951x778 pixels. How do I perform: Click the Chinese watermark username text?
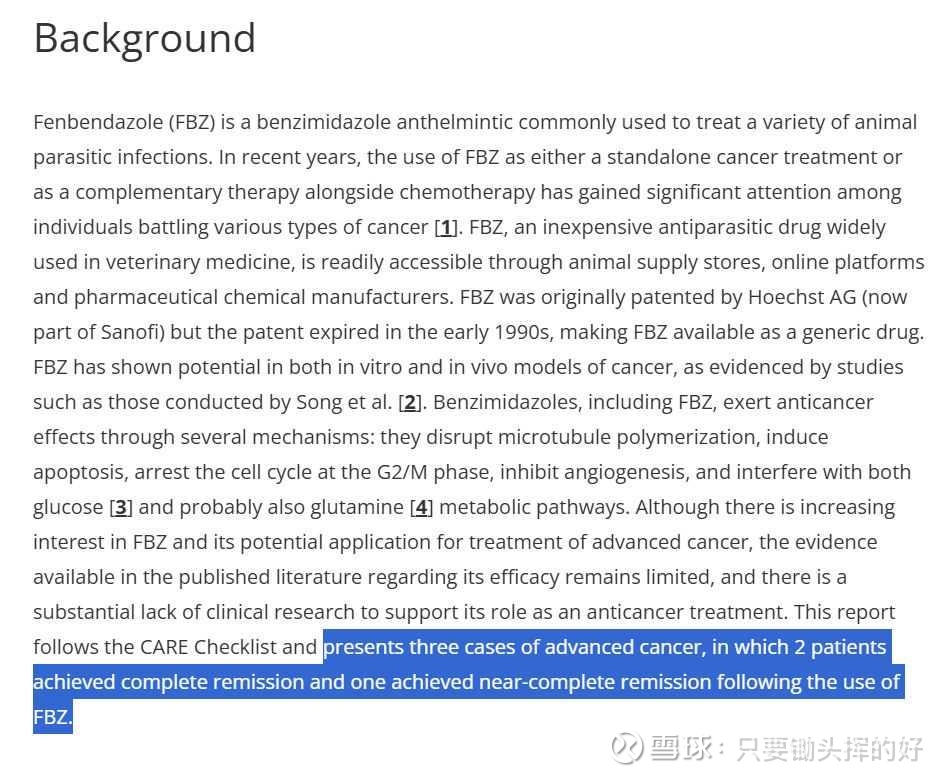(830, 749)
